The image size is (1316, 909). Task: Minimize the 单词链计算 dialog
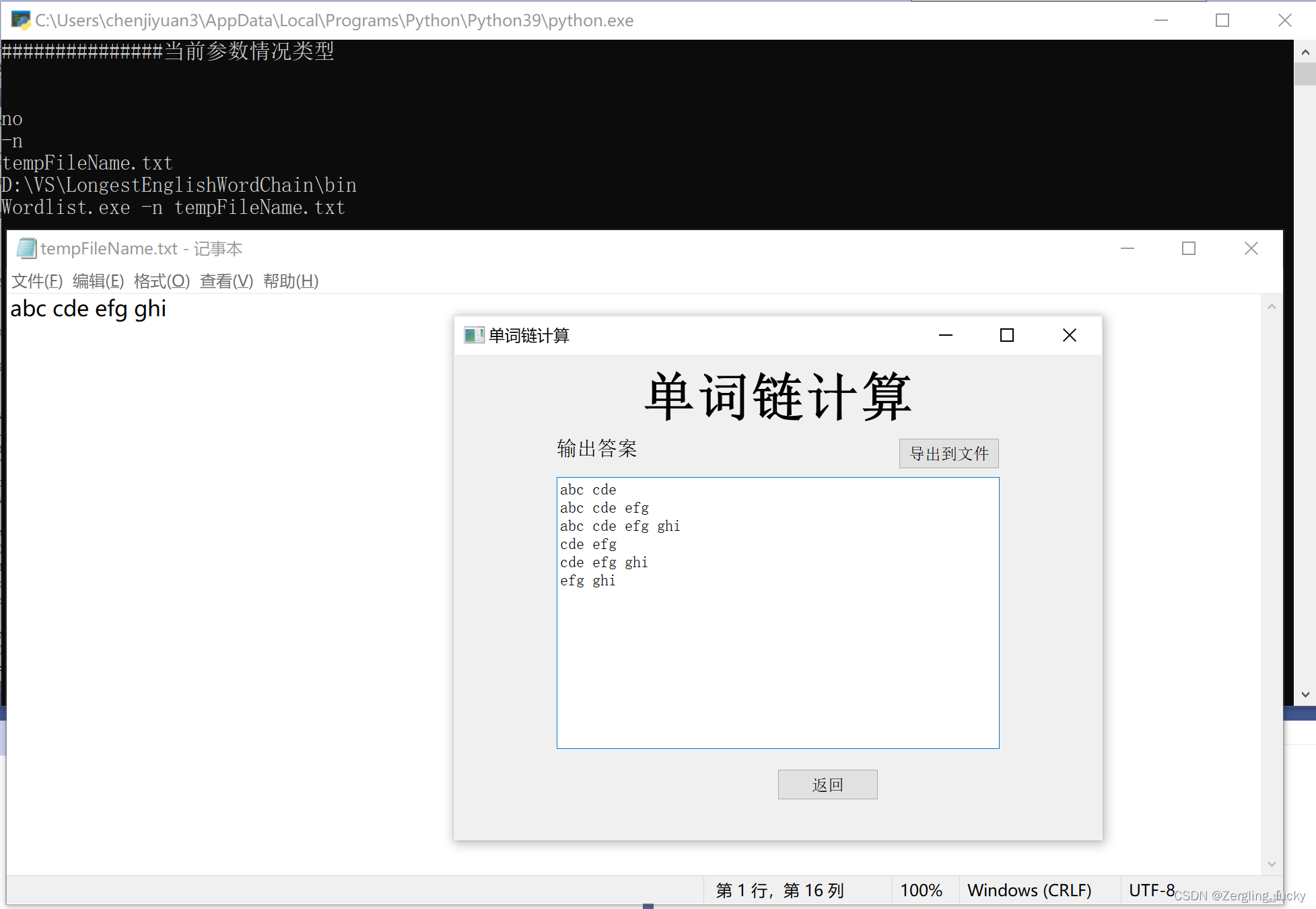945,335
